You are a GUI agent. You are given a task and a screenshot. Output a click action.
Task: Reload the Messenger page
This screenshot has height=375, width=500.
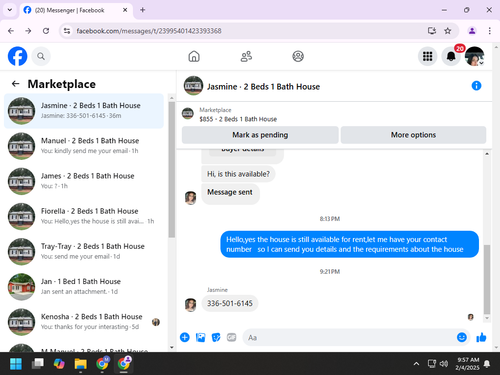(x=46, y=31)
